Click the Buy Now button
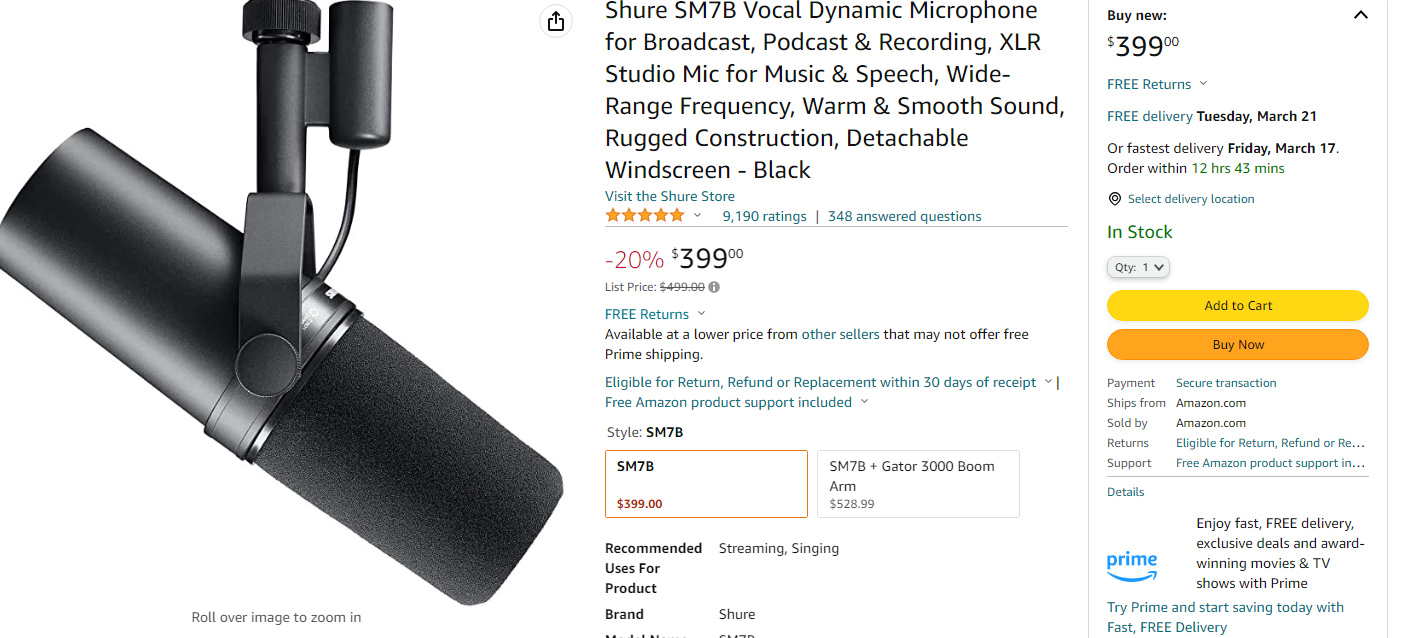Screen dimensions: 1409x638 1237,345
